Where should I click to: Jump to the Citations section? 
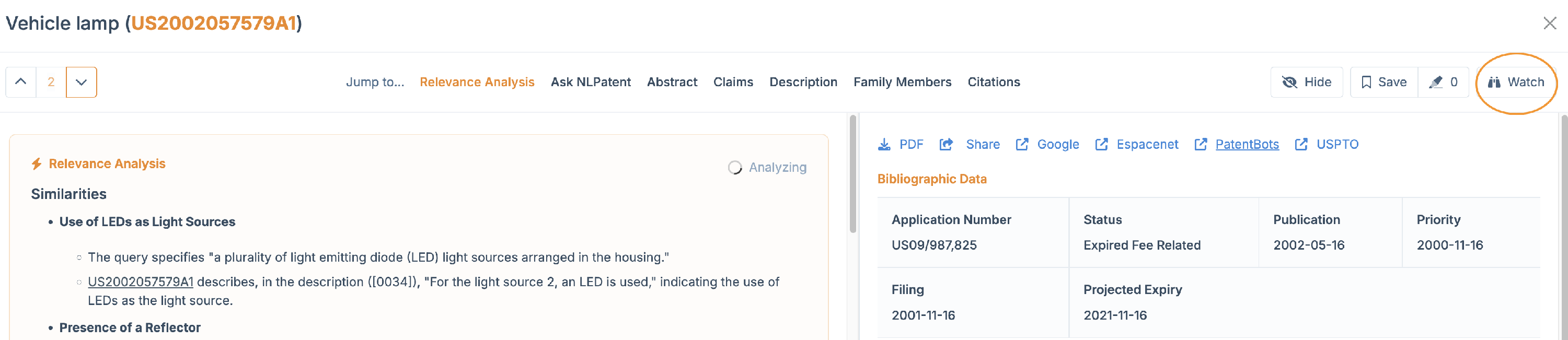994,82
